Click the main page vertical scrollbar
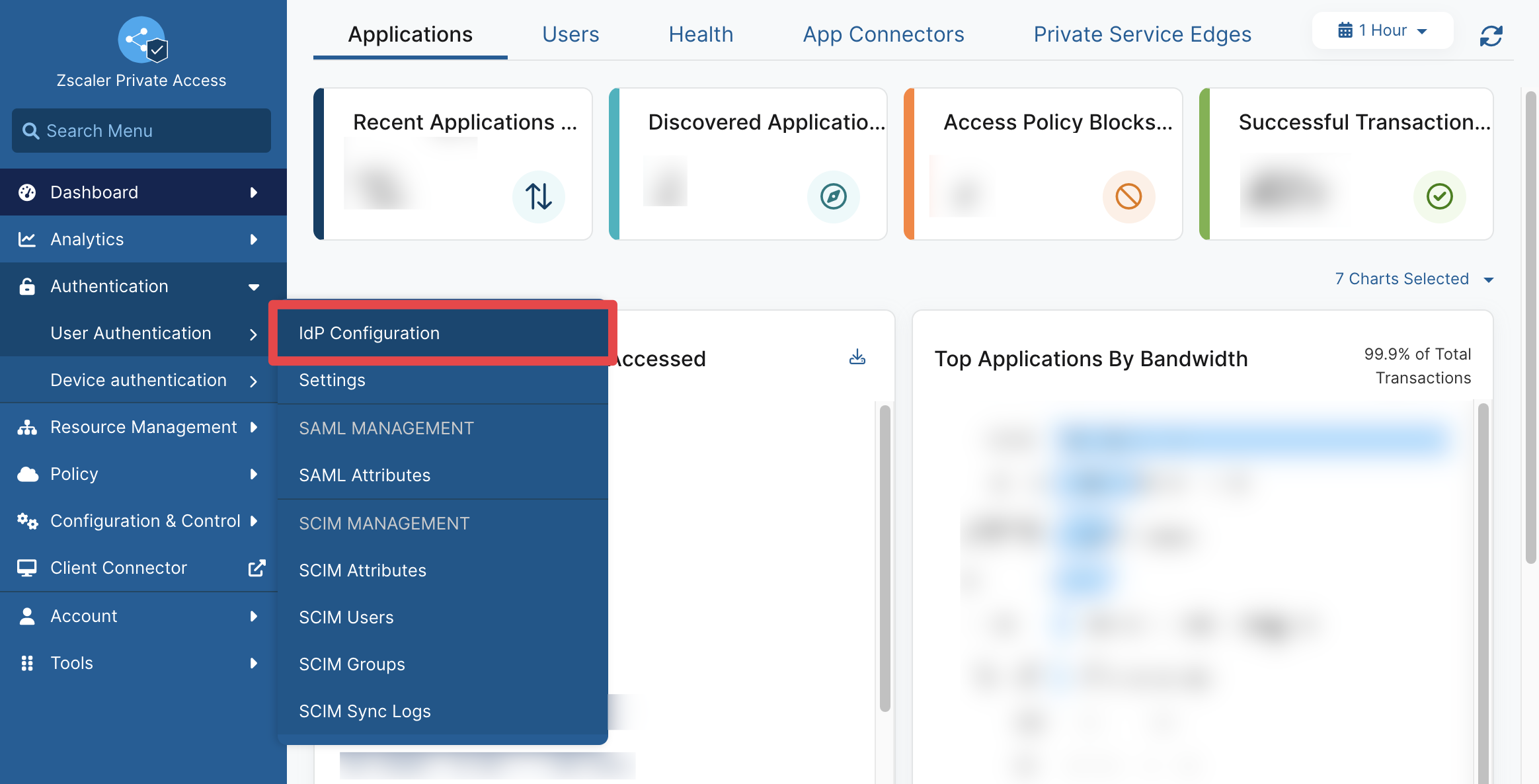This screenshot has width=1539, height=784. point(1530,327)
